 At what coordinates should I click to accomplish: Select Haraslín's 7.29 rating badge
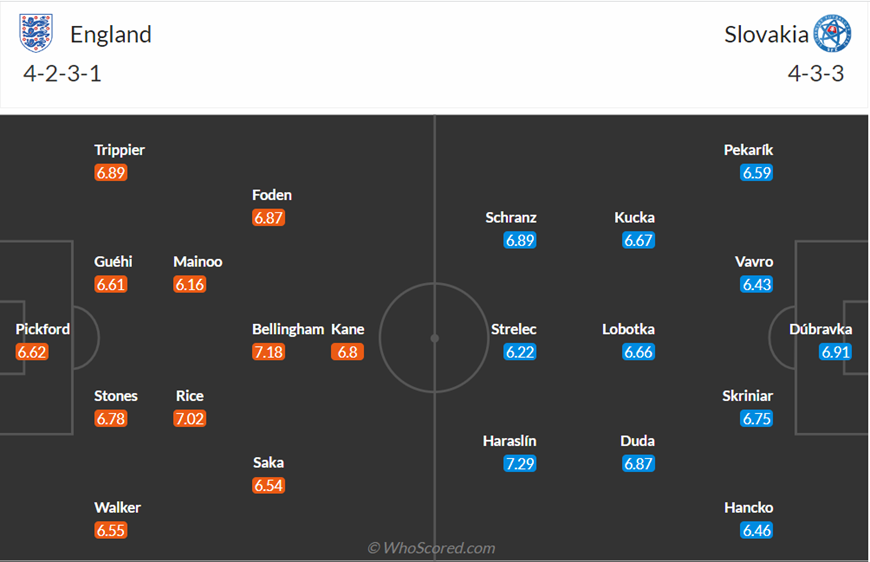point(520,463)
